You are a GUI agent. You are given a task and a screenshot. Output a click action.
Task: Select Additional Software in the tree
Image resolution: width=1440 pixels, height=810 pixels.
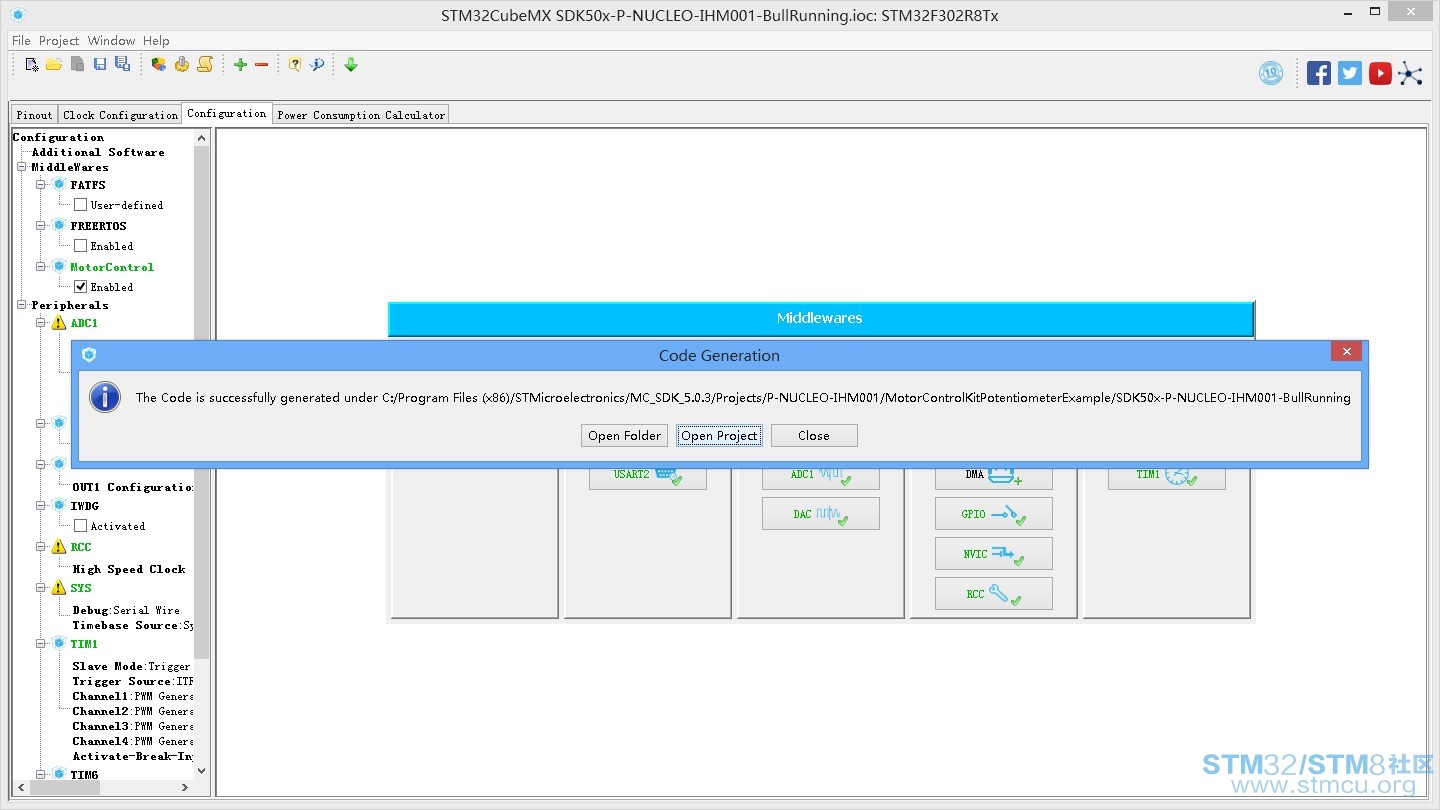click(x=98, y=152)
